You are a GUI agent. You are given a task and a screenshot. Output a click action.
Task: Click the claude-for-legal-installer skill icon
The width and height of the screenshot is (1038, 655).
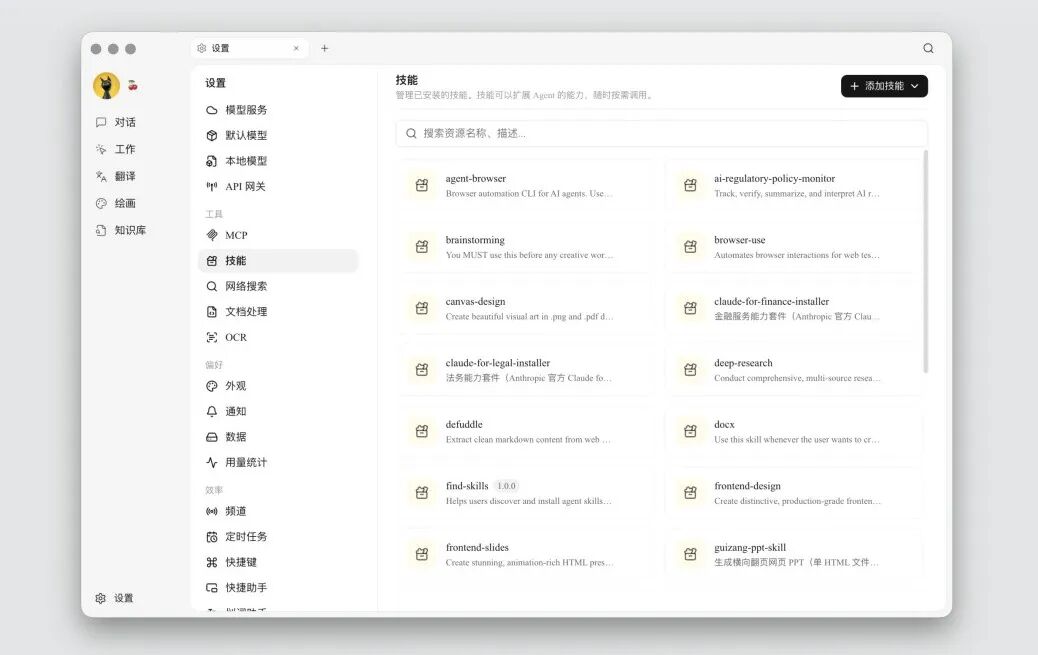coord(422,370)
